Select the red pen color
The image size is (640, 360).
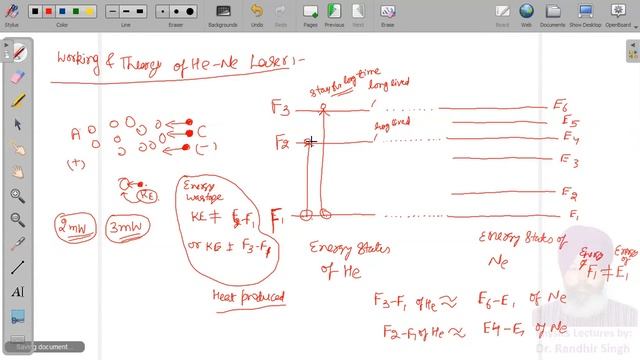click(x=49, y=11)
